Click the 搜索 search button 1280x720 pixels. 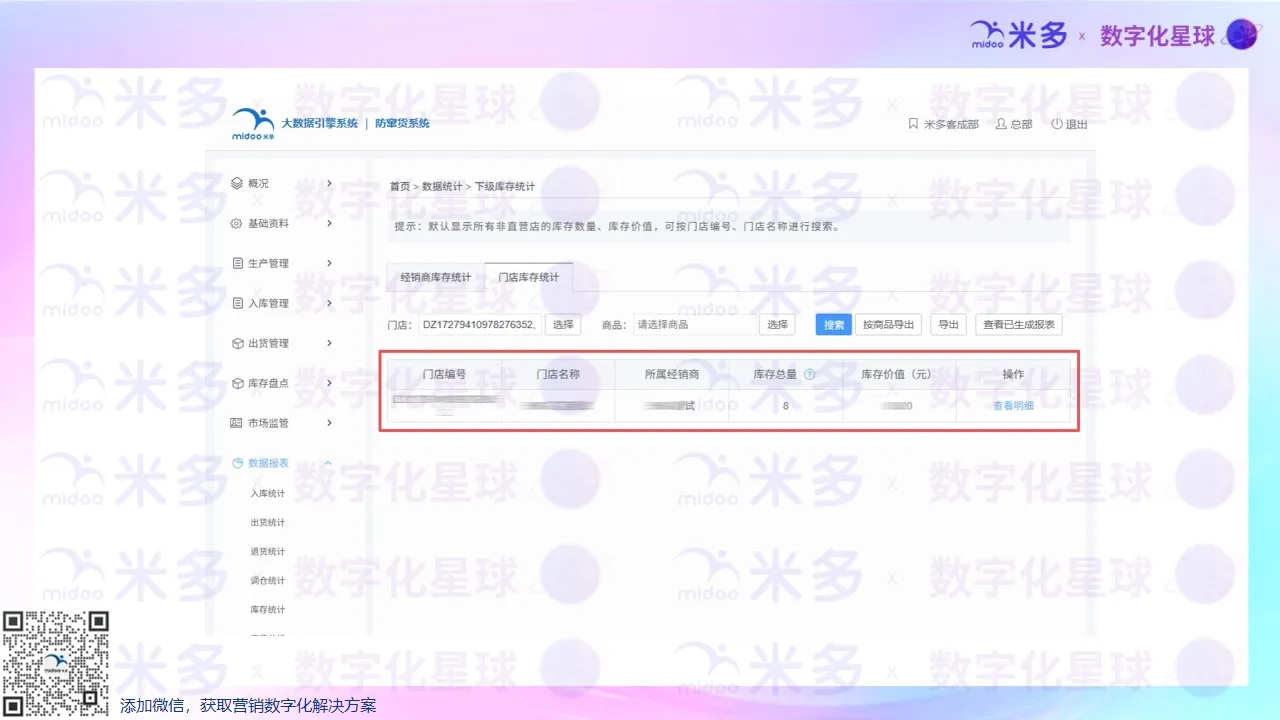click(x=833, y=324)
